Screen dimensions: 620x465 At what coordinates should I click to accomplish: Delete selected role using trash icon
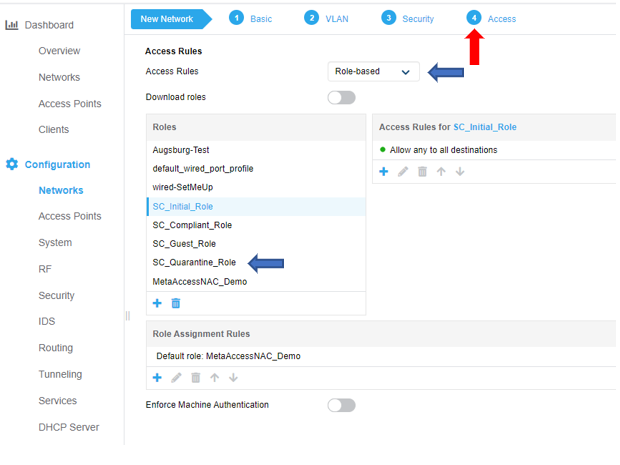click(x=176, y=303)
